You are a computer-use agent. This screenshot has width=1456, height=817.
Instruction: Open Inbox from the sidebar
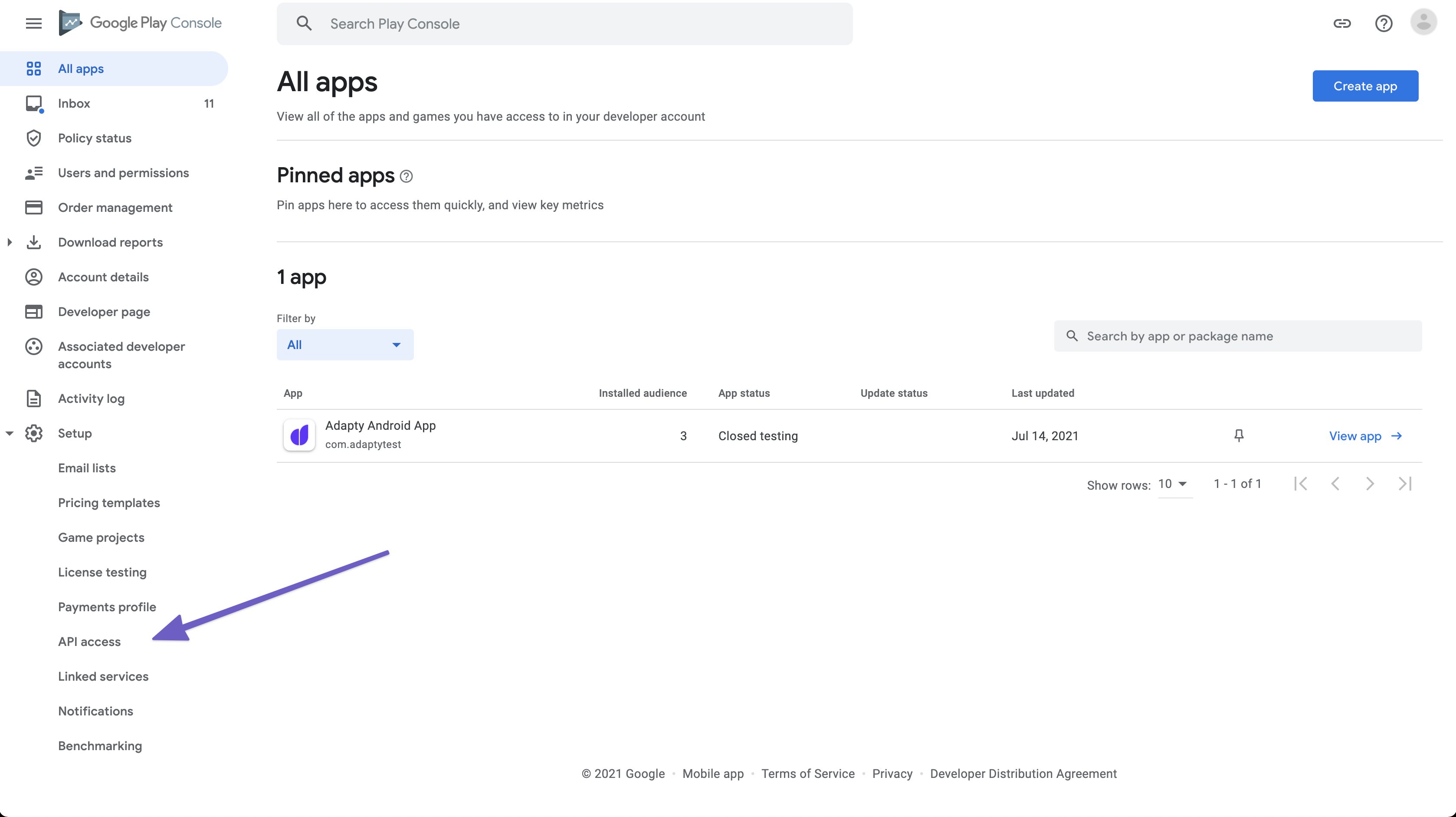click(74, 103)
